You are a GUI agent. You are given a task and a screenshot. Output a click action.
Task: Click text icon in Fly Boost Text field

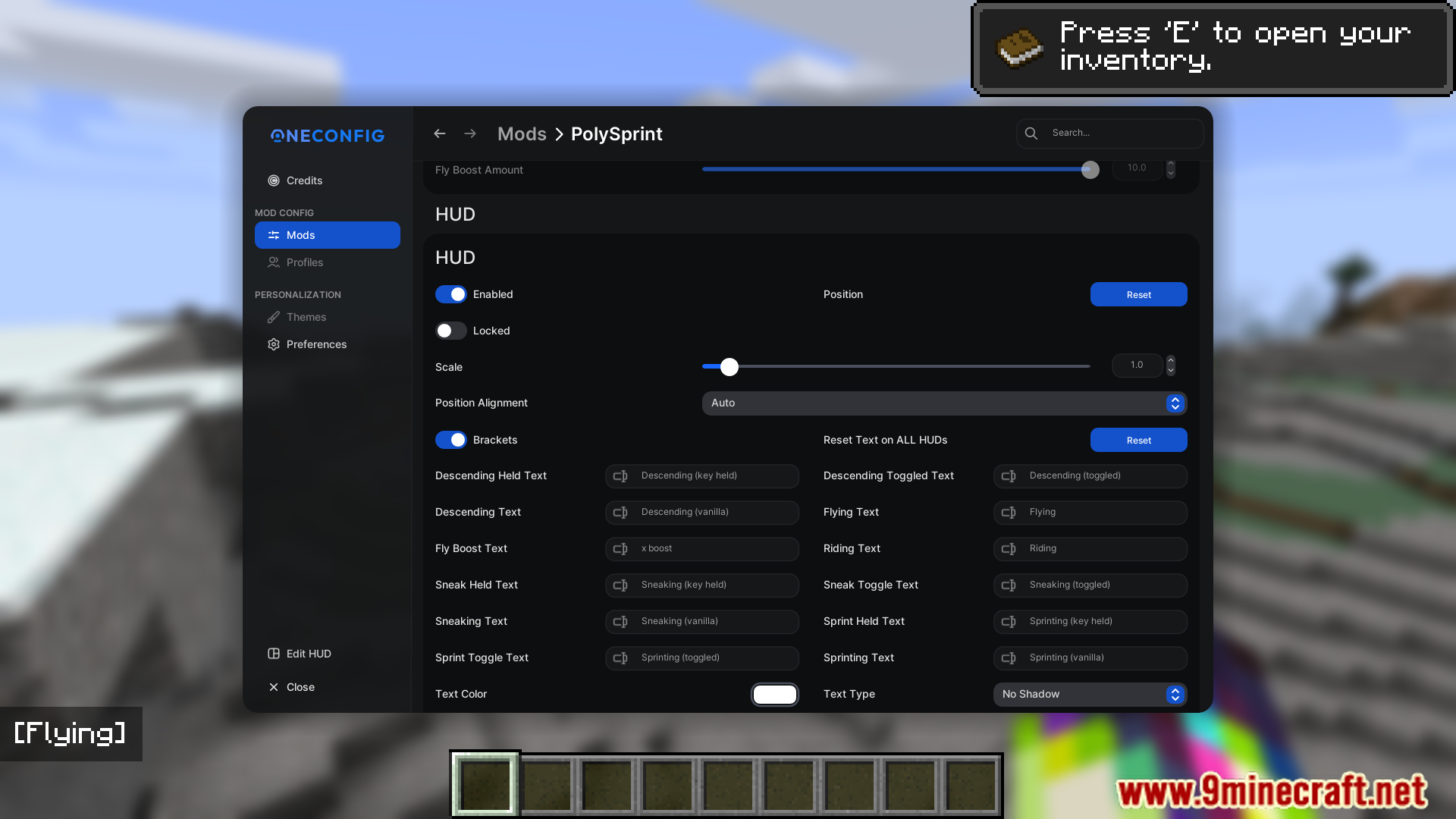620,549
